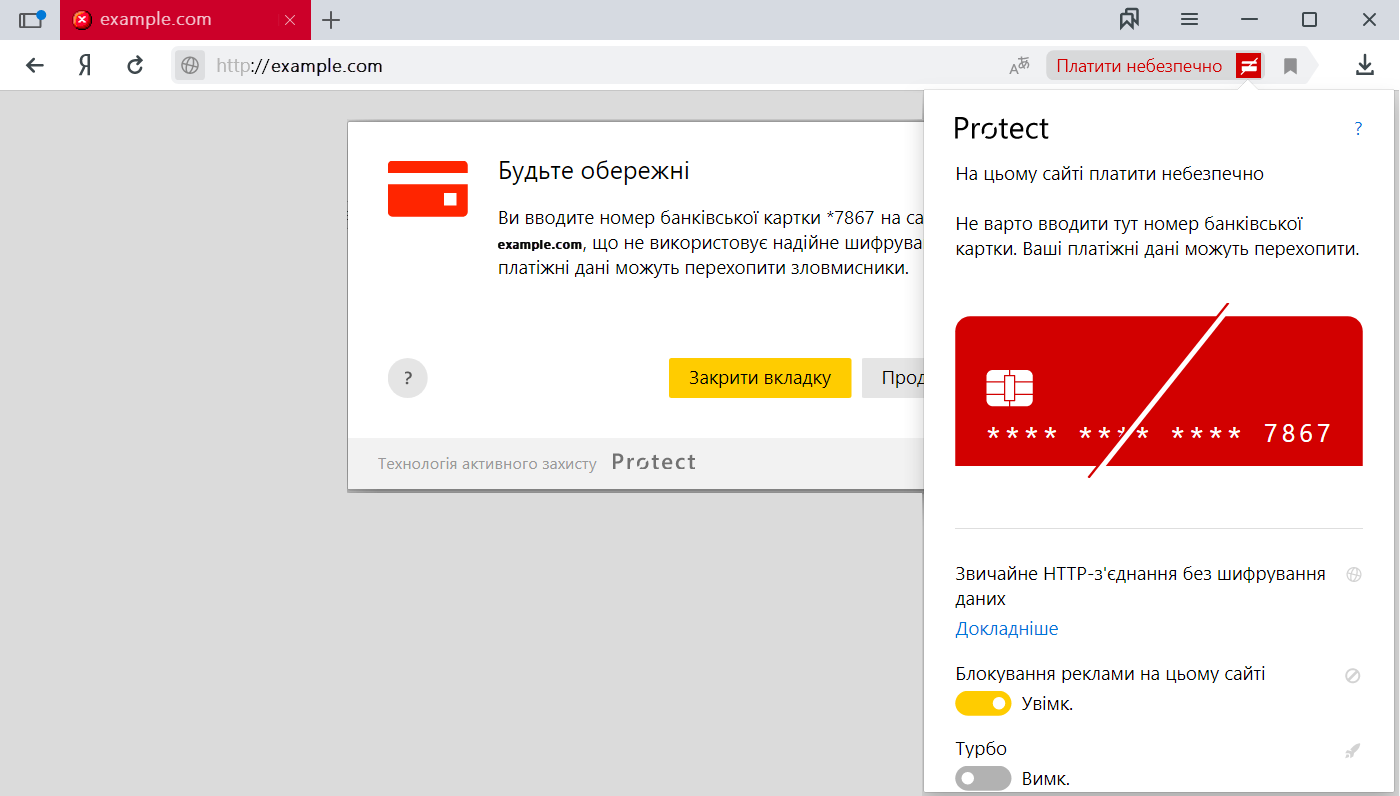Click the Блокування реклами на цьому сайті label

click(1110, 674)
